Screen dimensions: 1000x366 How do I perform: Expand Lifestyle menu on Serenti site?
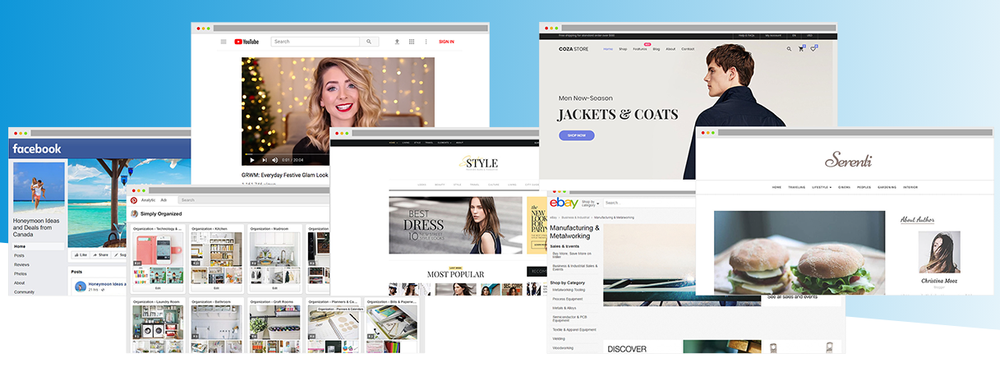(x=821, y=187)
